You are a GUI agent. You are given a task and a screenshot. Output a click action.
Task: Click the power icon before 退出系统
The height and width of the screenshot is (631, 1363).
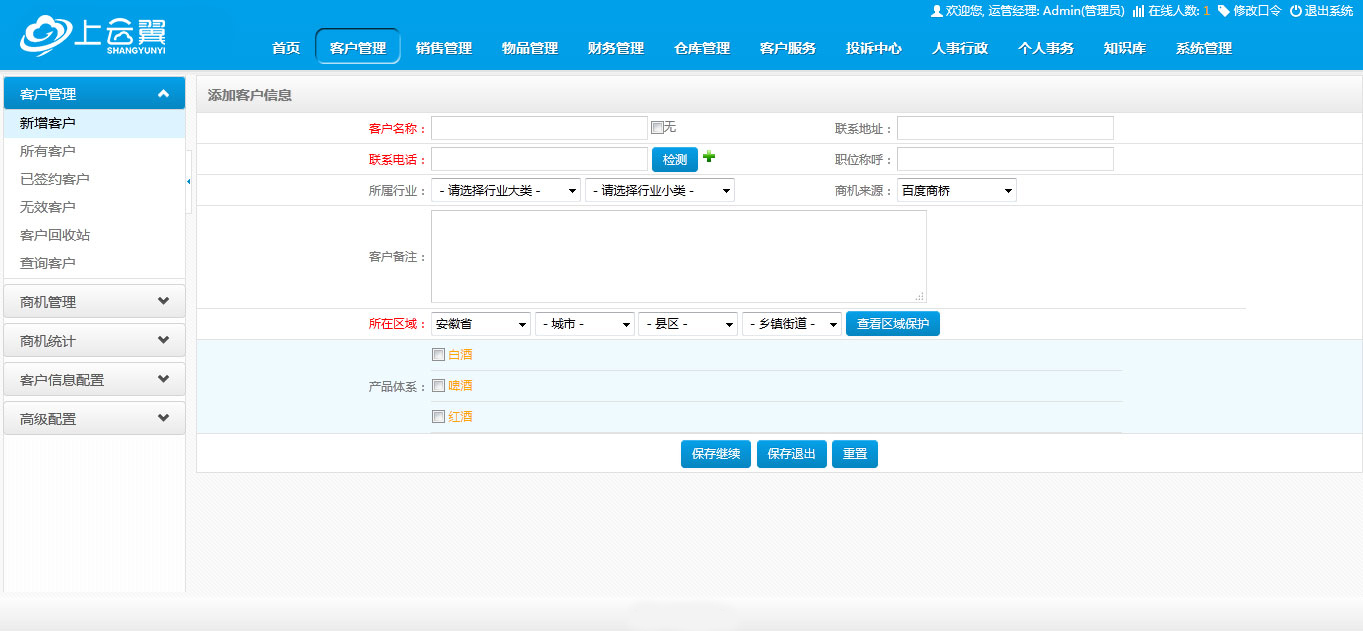tap(1296, 11)
